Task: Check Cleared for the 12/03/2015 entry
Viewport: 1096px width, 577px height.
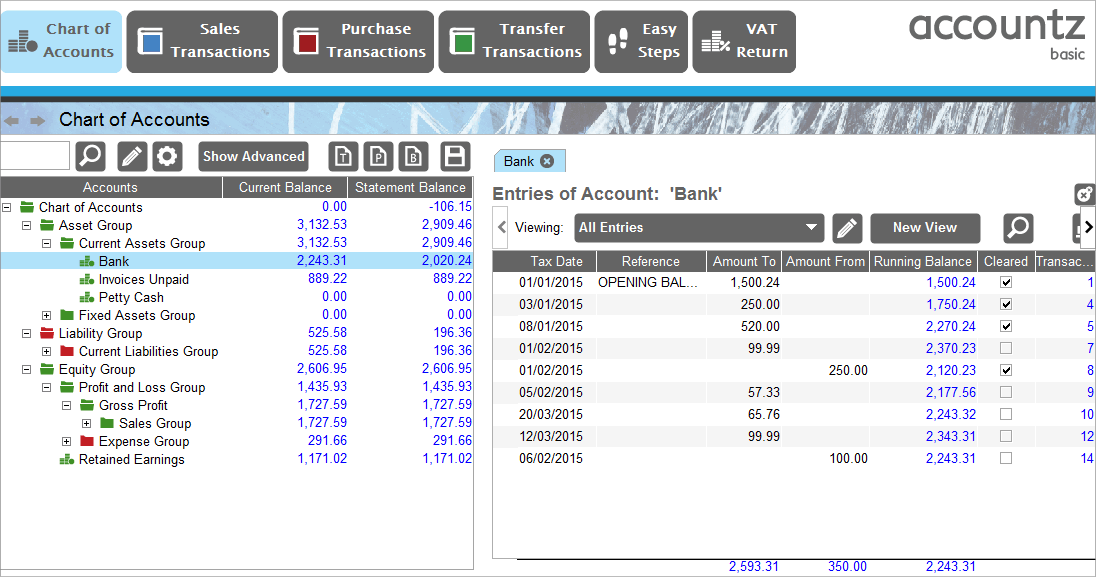Action: click(1006, 436)
